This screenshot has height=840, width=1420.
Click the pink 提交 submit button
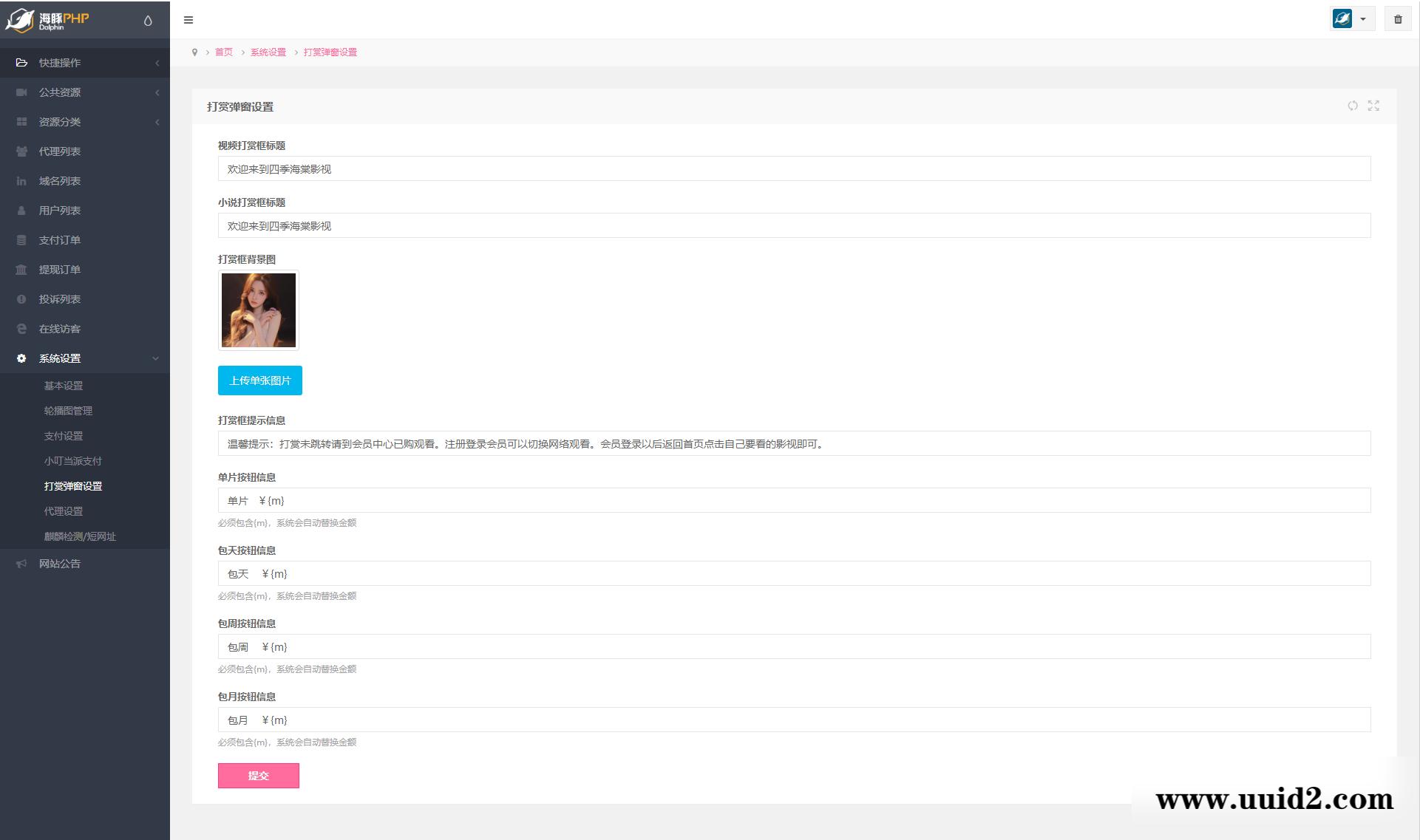coord(258,776)
